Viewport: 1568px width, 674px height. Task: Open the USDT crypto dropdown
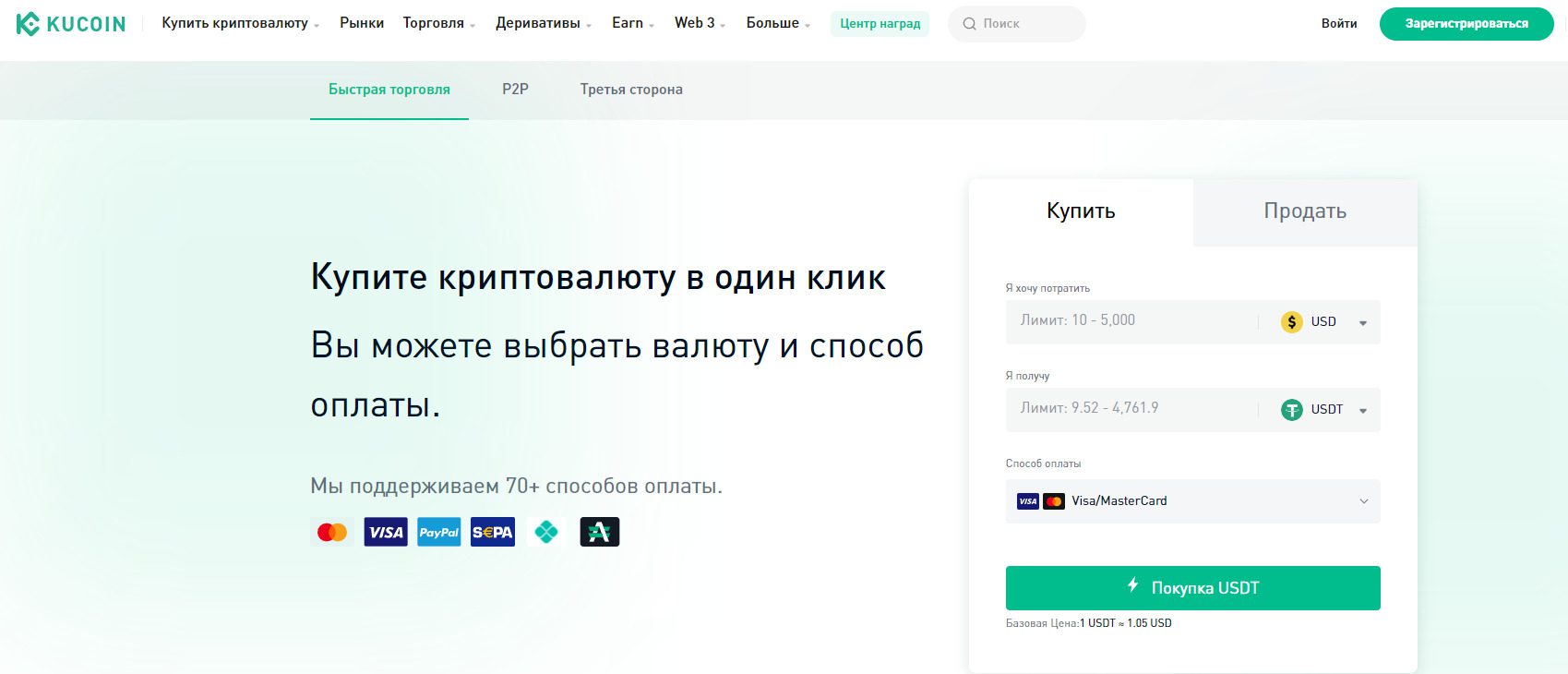click(1324, 410)
